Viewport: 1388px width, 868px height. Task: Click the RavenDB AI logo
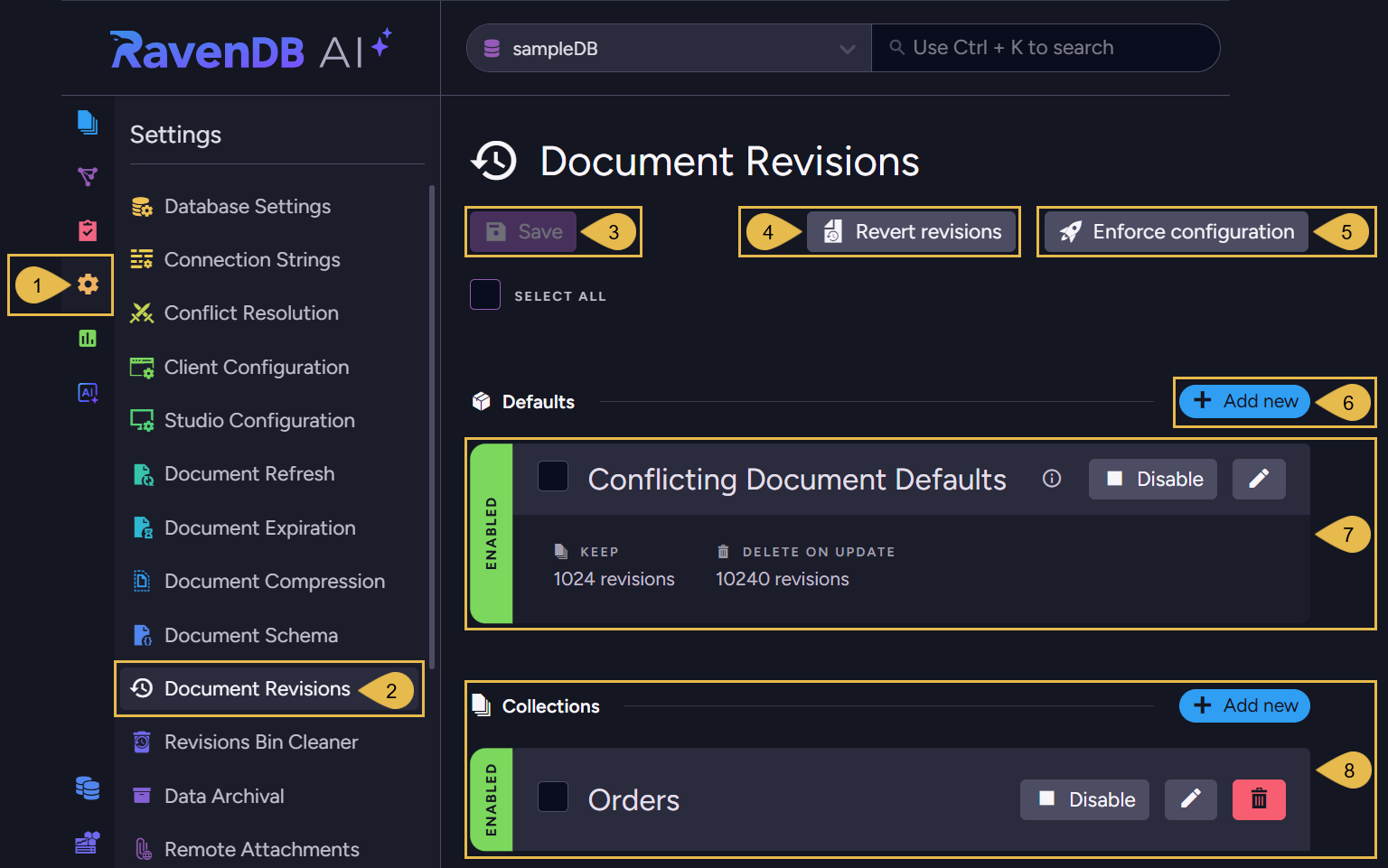click(x=250, y=50)
